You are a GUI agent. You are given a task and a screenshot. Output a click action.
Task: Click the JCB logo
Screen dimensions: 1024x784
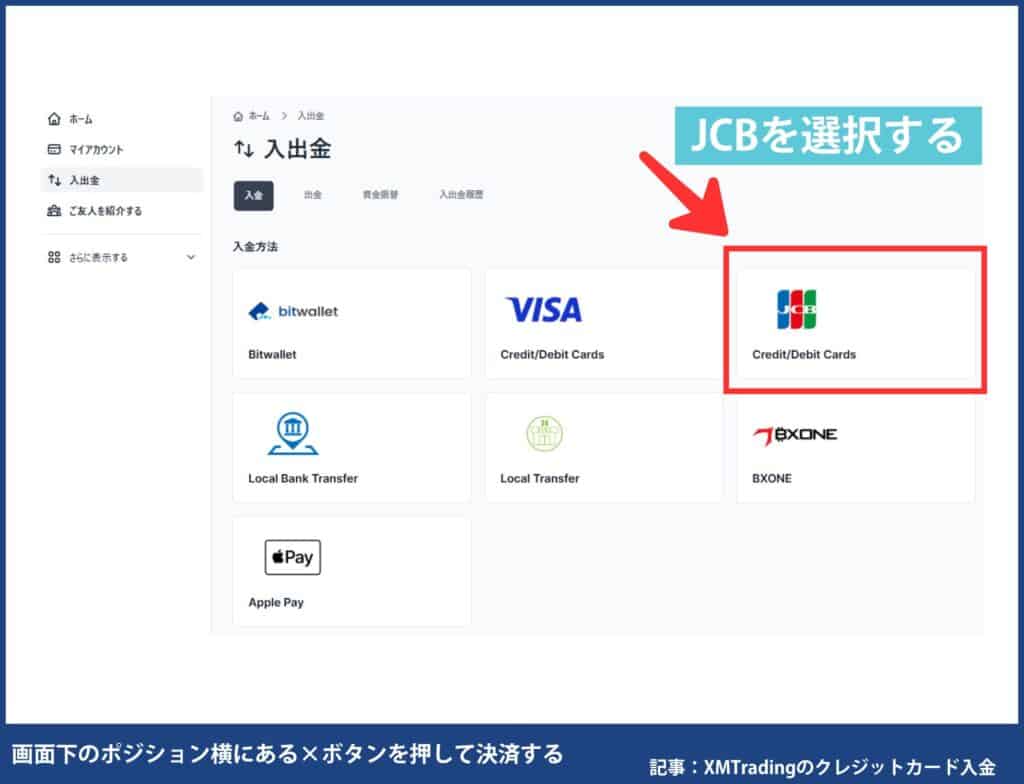coord(797,310)
